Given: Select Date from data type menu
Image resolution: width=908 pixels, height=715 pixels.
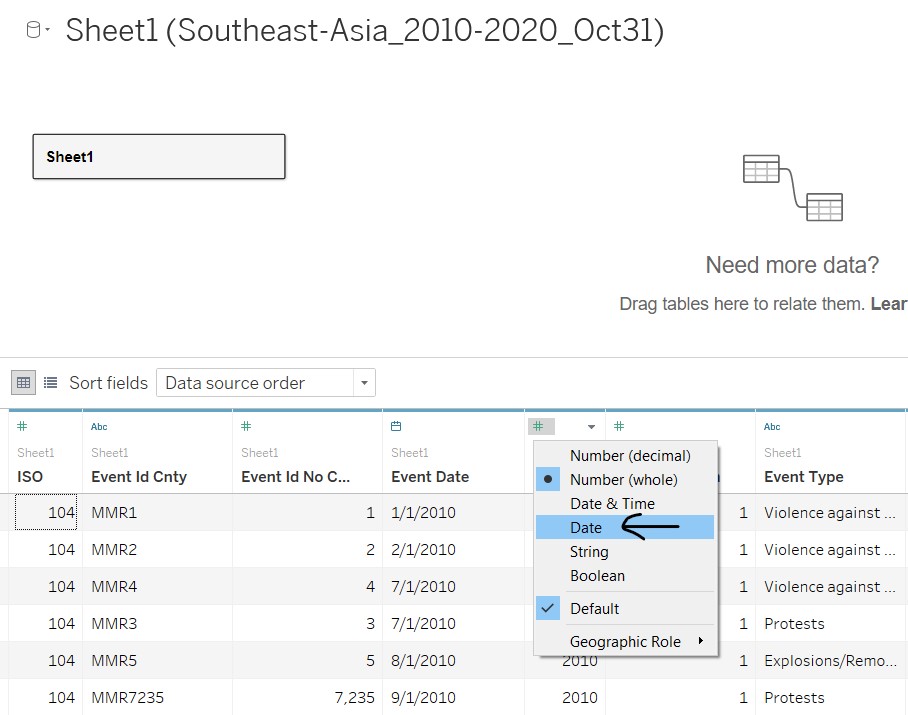Looking at the screenshot, I should click(586, 528).
